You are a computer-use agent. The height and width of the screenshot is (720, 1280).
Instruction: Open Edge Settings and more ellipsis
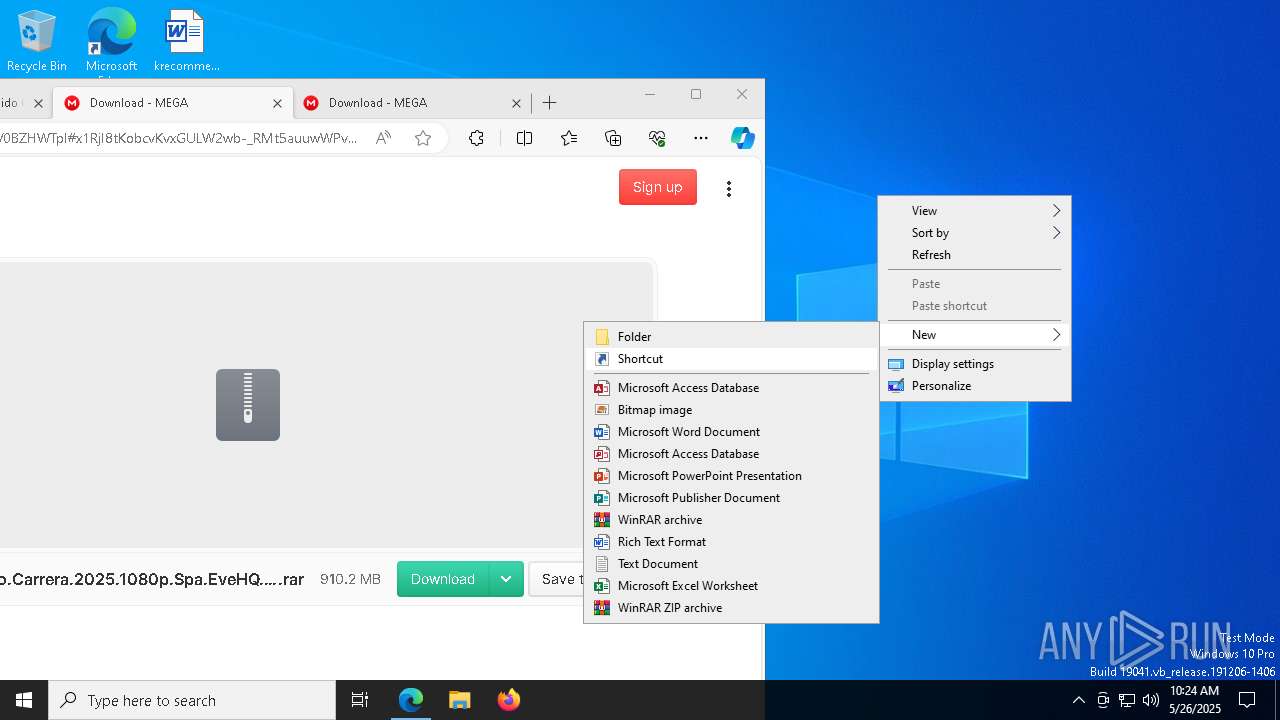tap(701, 138)
